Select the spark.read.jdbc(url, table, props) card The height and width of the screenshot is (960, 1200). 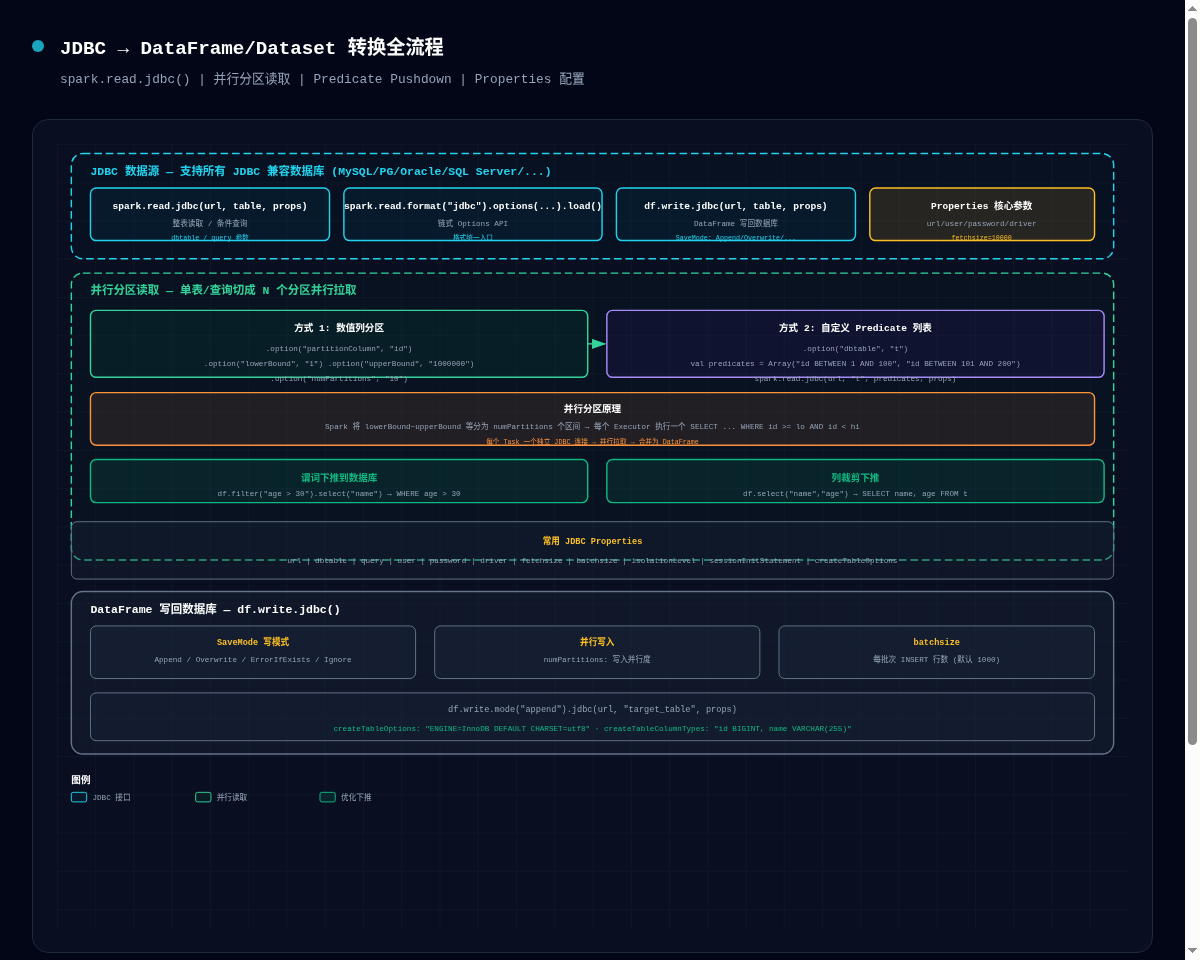(210, 214)
